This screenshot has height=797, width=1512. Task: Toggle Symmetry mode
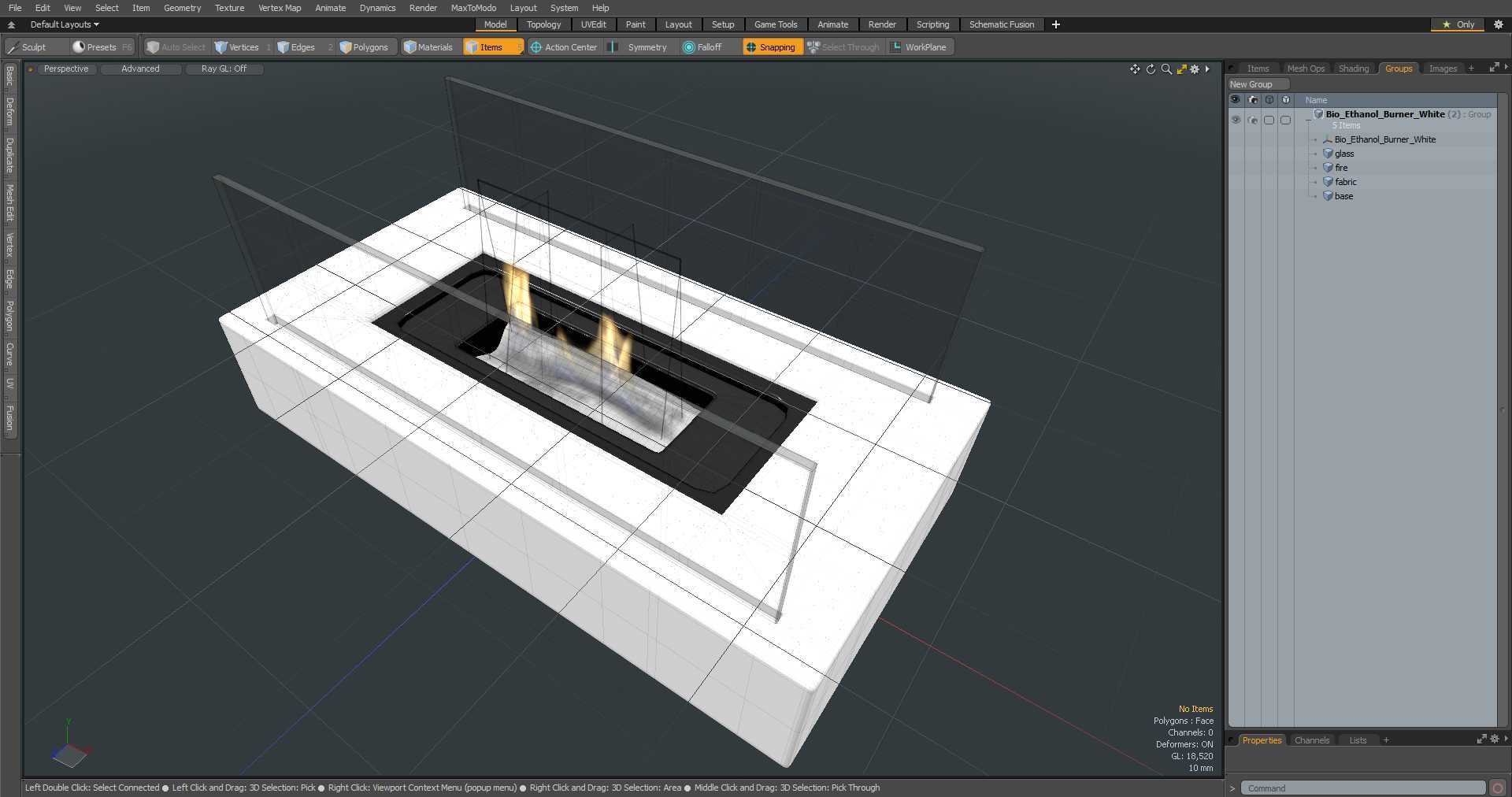coord(638,47)
